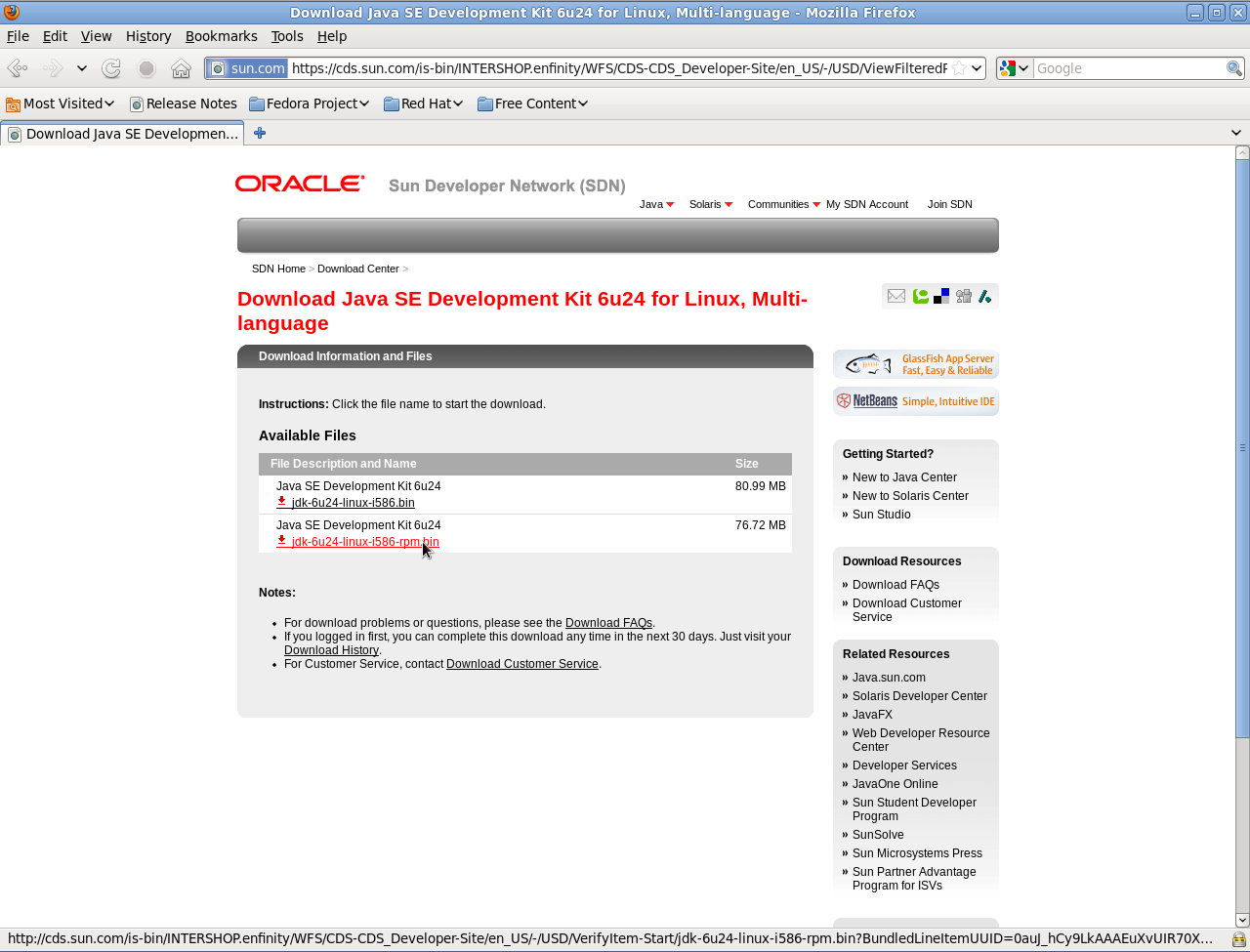
Task: Open Download Customer Service link in Notes
Action: [x=522, y=664]
